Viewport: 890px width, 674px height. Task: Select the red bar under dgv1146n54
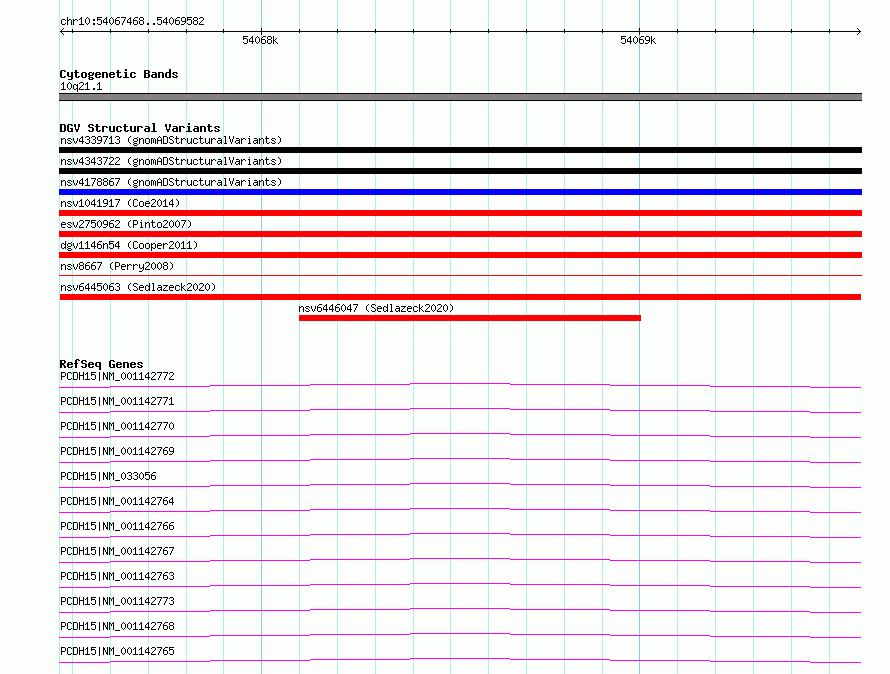(460, 255)
